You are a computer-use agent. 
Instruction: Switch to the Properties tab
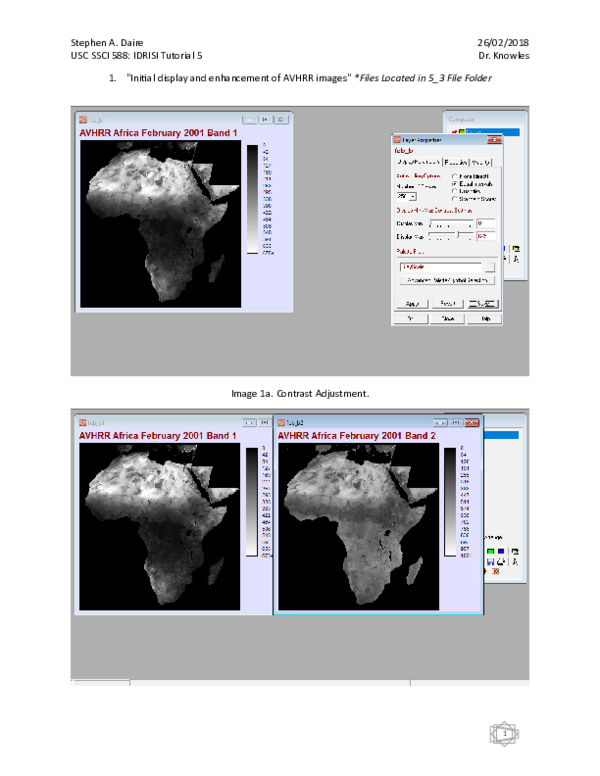pyautogui.click(x=455, y=161)
